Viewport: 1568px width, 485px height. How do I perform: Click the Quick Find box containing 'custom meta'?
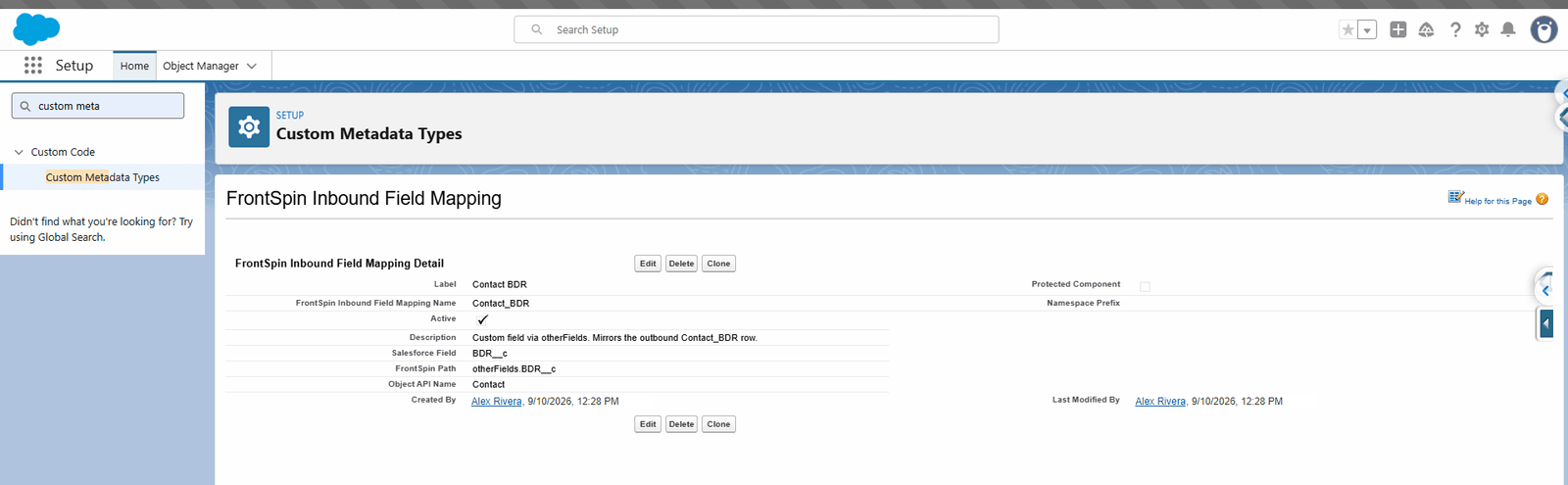(98, 106)
